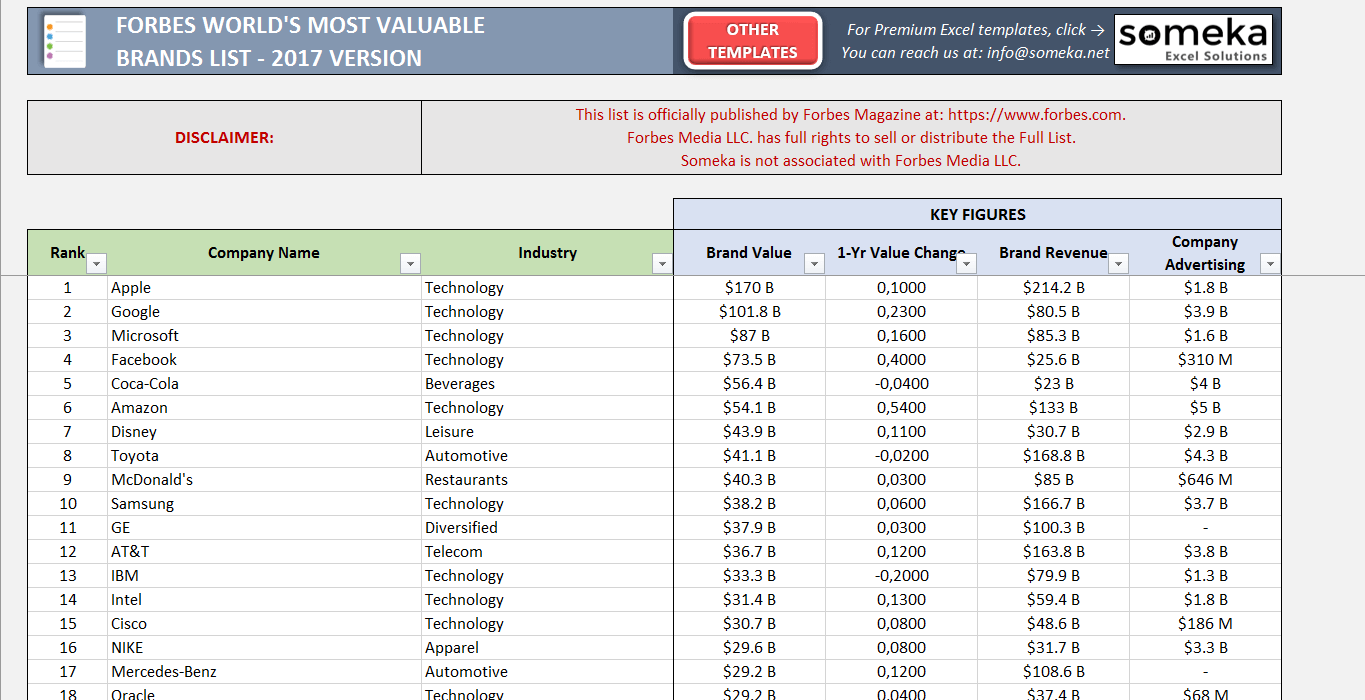Select the Samsung company cell
This screenshot has height=700, width=1365.
tap(264, 504)
